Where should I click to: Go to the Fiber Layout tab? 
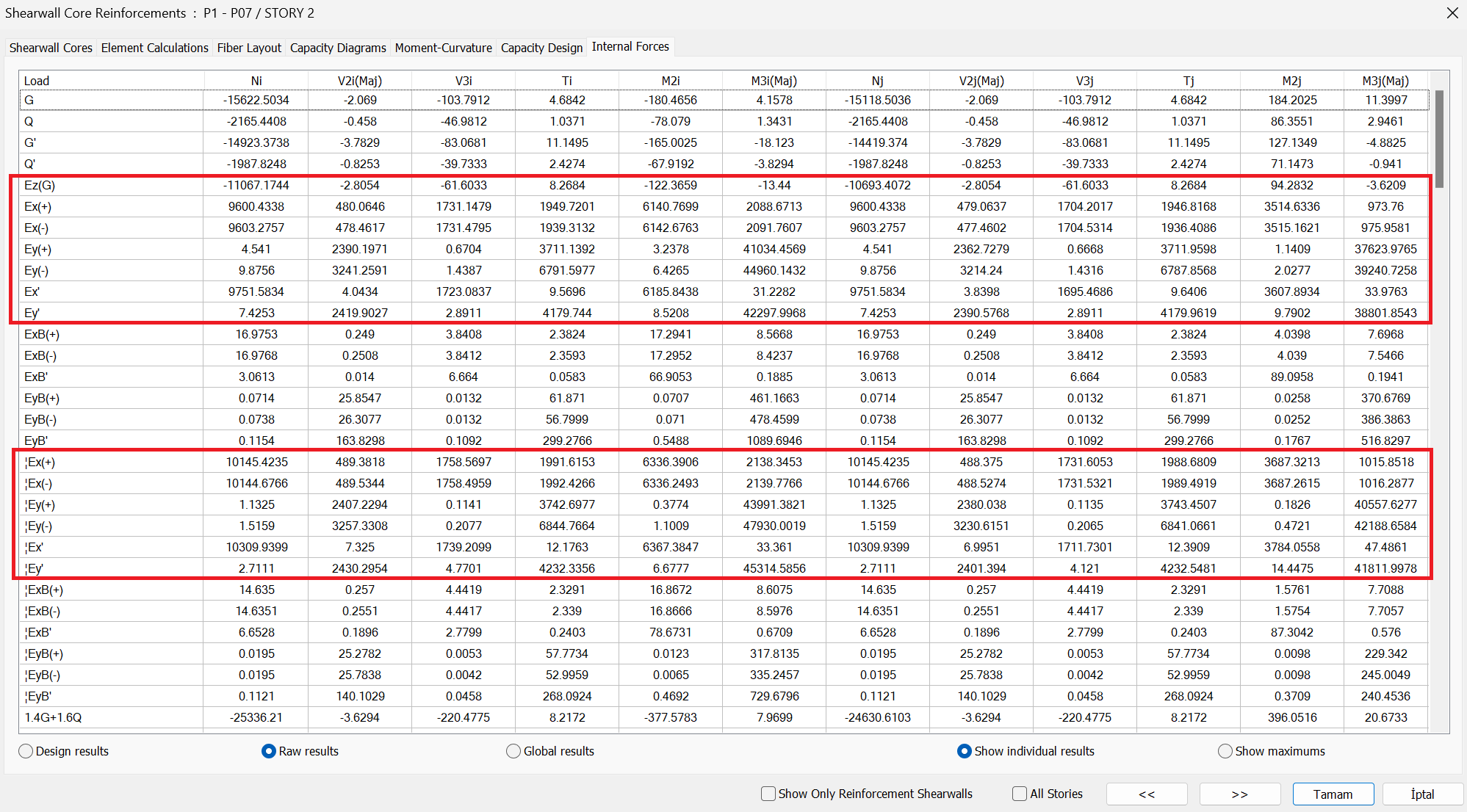(x=249, y=48)
